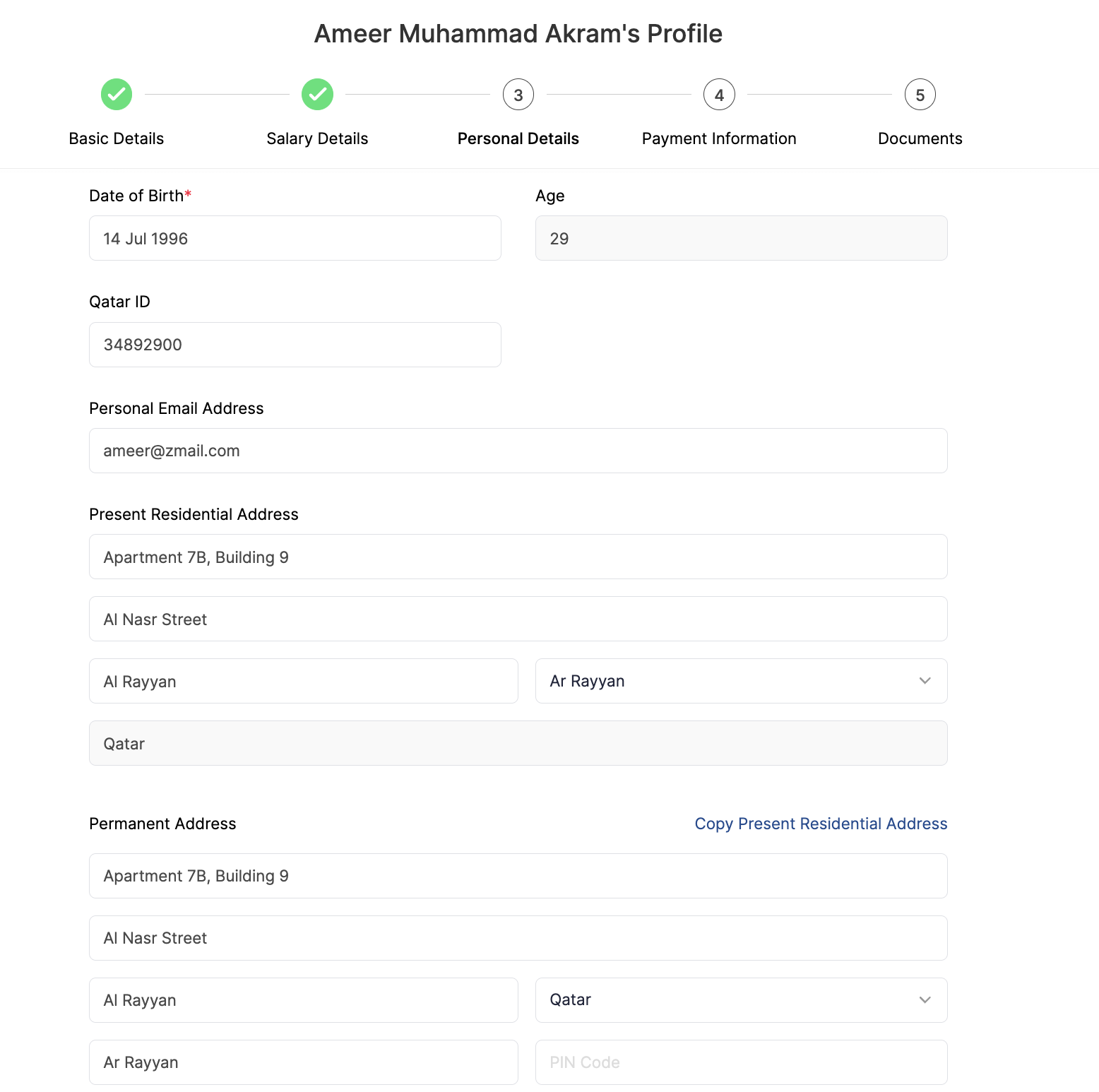Click the Personal Email Address field

518,451
